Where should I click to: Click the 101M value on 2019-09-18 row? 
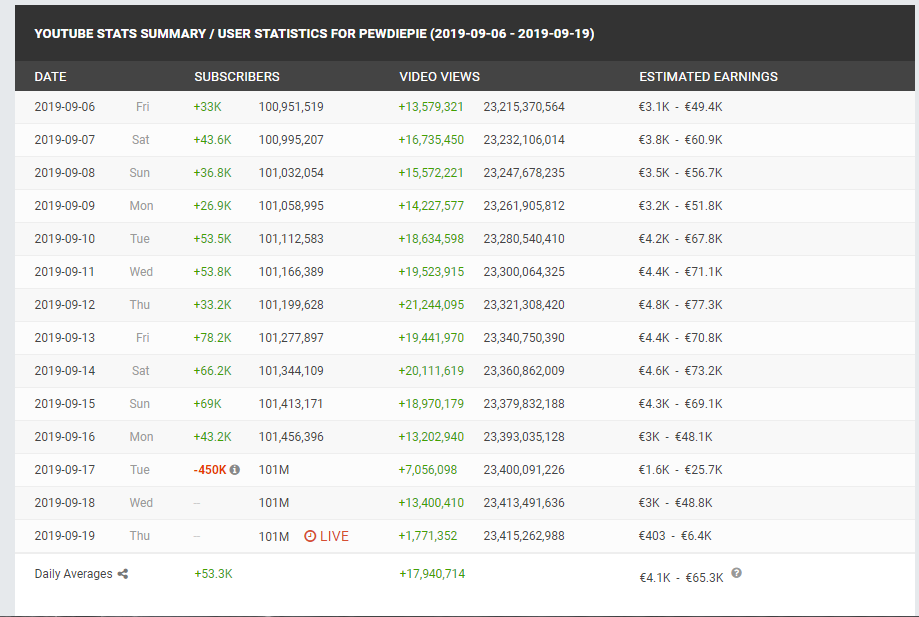[x=274, y=503]
